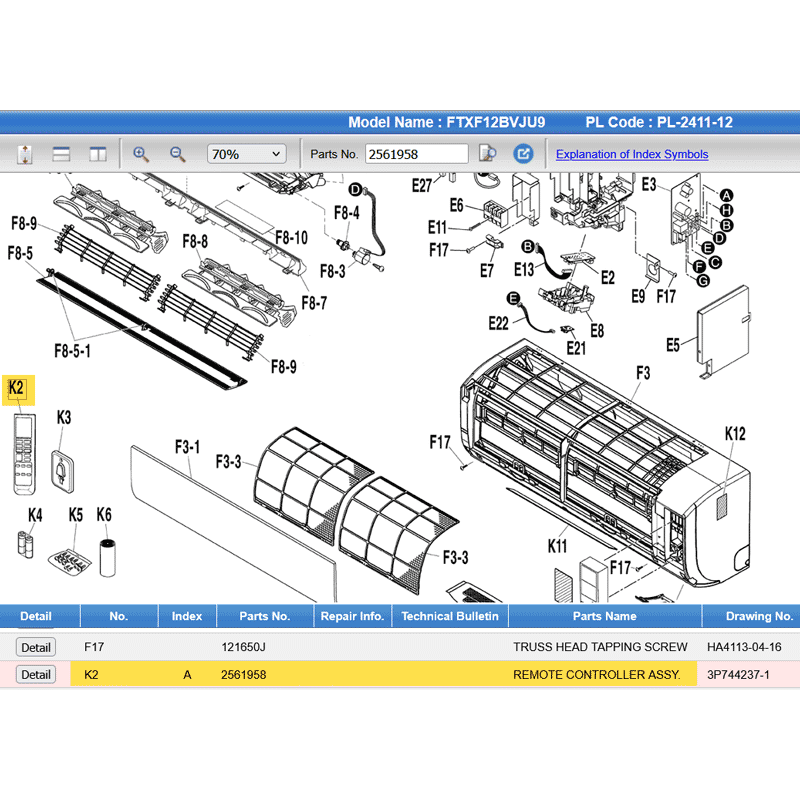Screen dimensions: 800x800
Task: Select highlighted K2 label in diagram
Action: (16, 388)
